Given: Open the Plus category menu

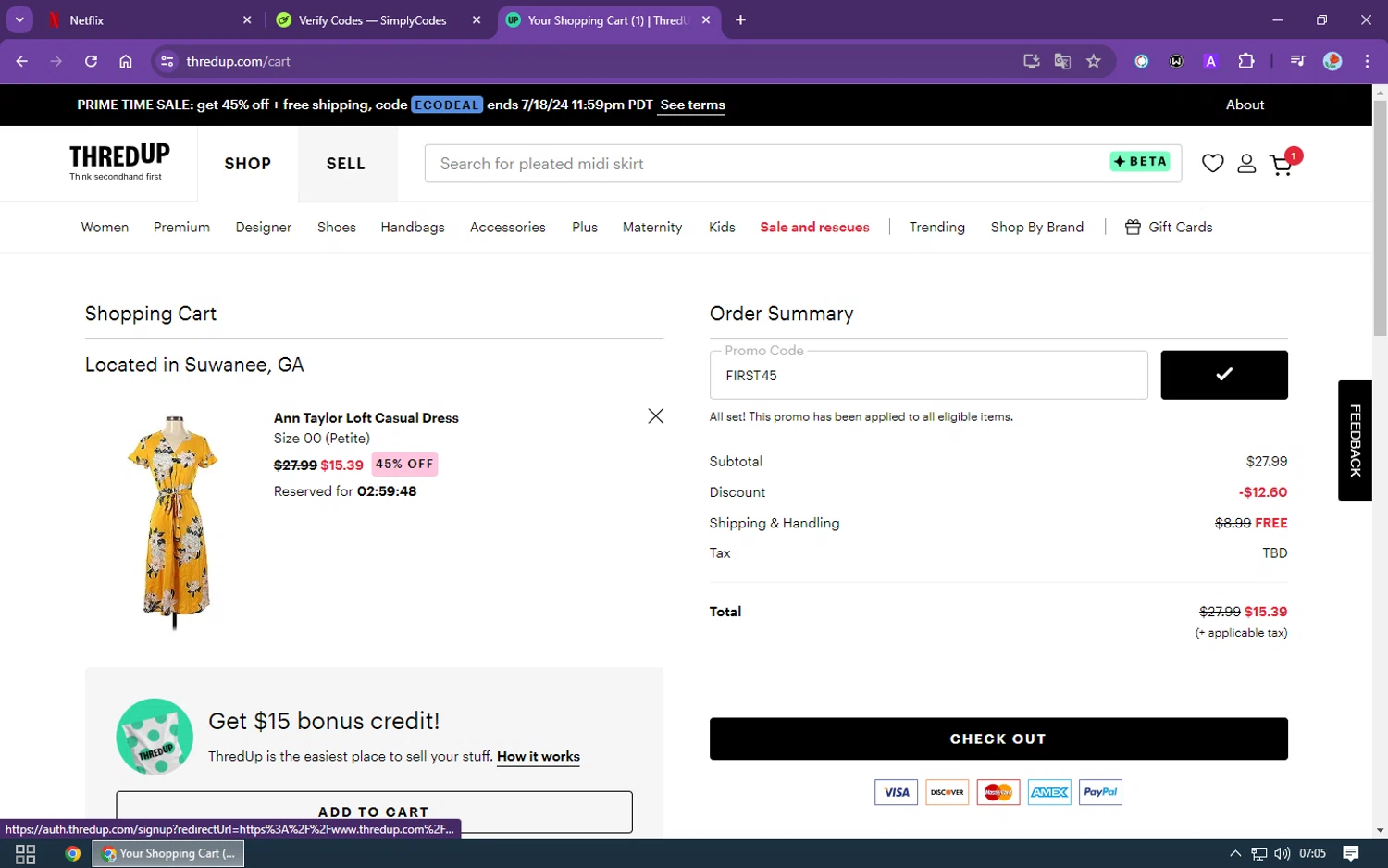Looking at the screenshot, I should 585,228.
